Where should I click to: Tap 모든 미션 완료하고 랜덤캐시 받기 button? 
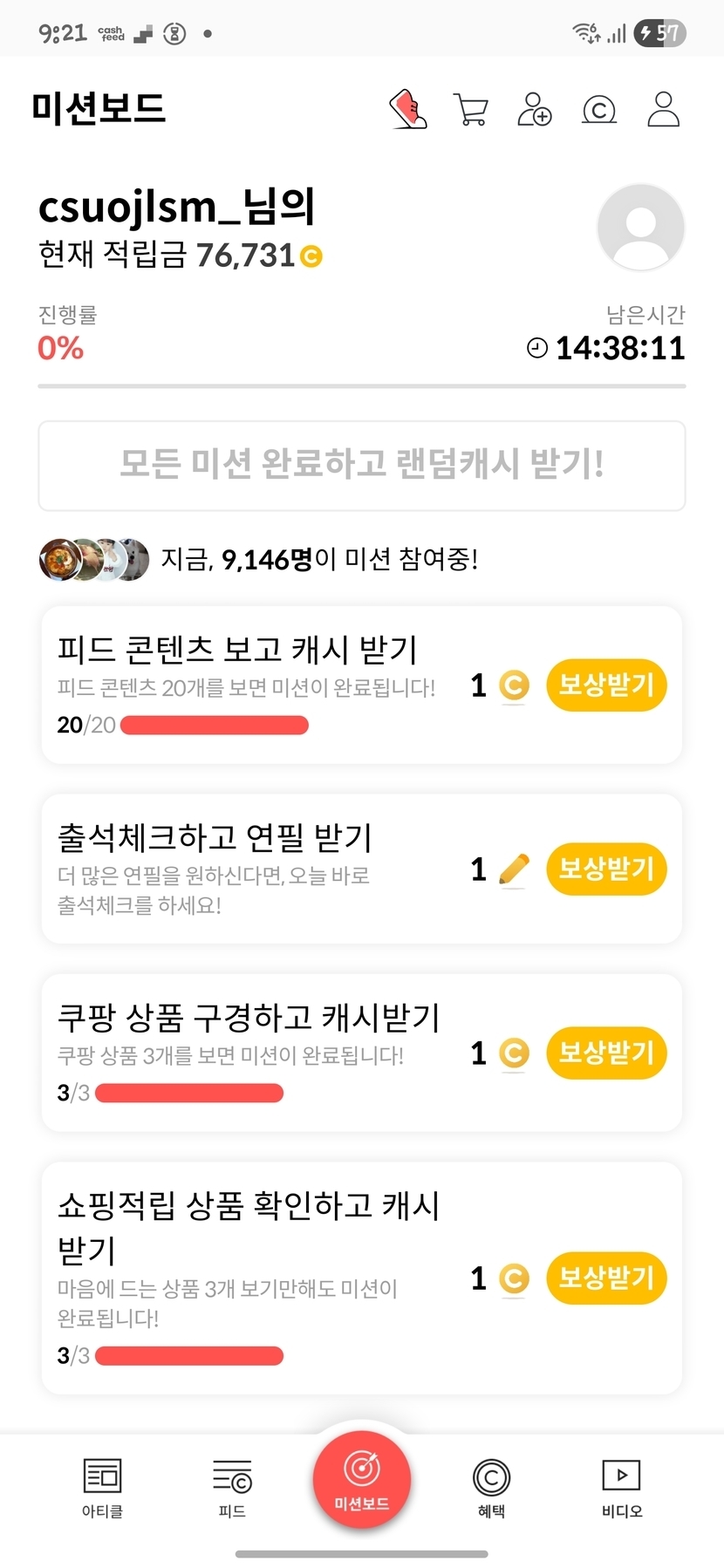pos(362,465)
